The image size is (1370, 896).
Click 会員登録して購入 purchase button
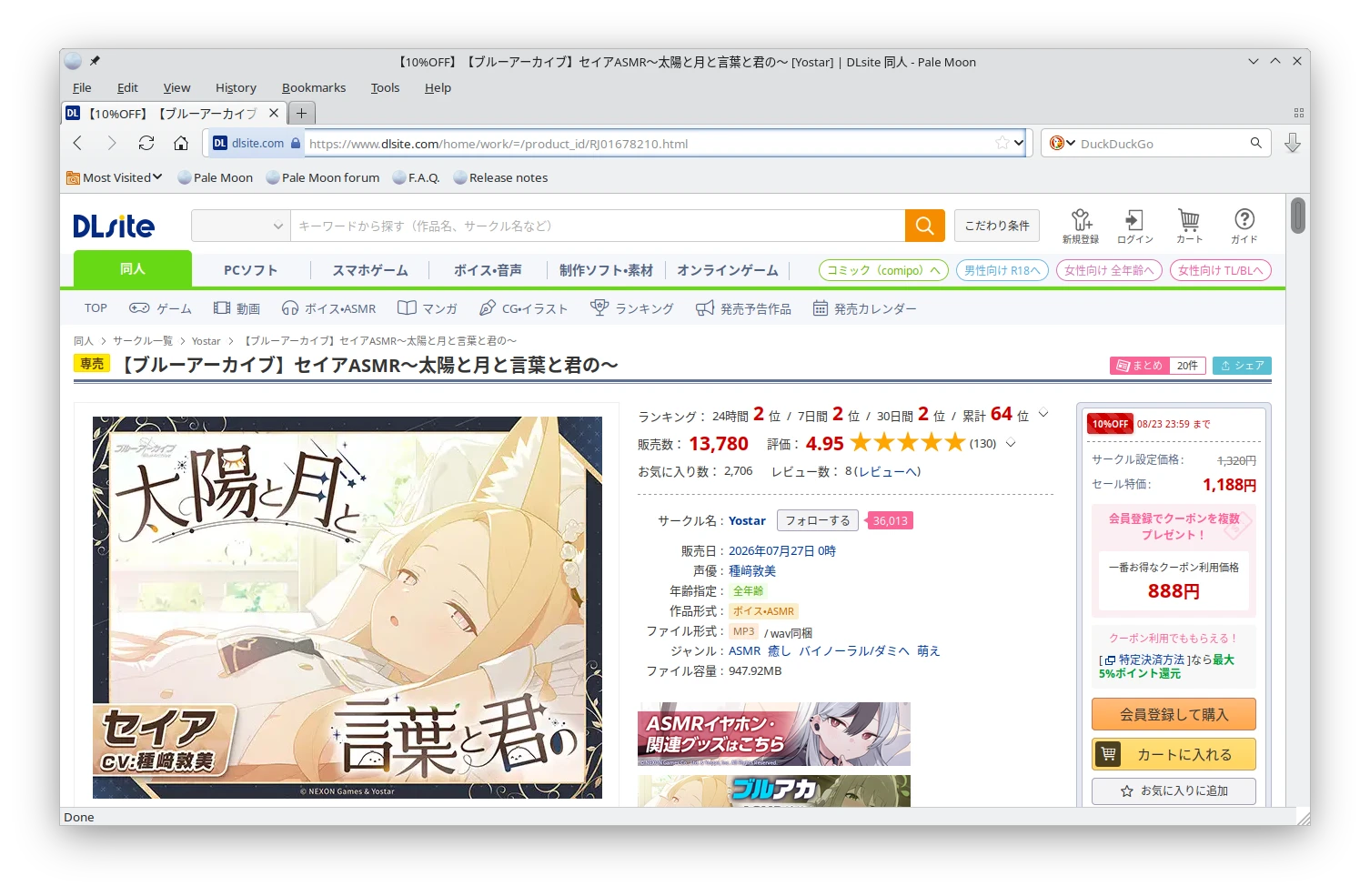(1174, 714)
